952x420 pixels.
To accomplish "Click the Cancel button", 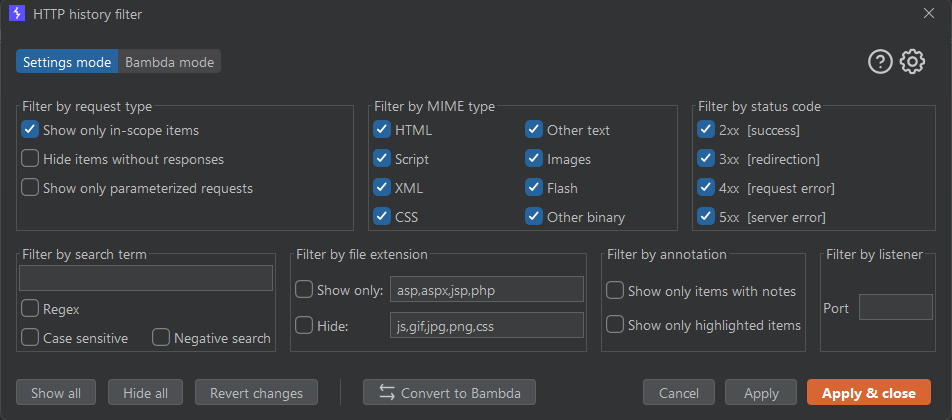I will (x=679, y=392).
